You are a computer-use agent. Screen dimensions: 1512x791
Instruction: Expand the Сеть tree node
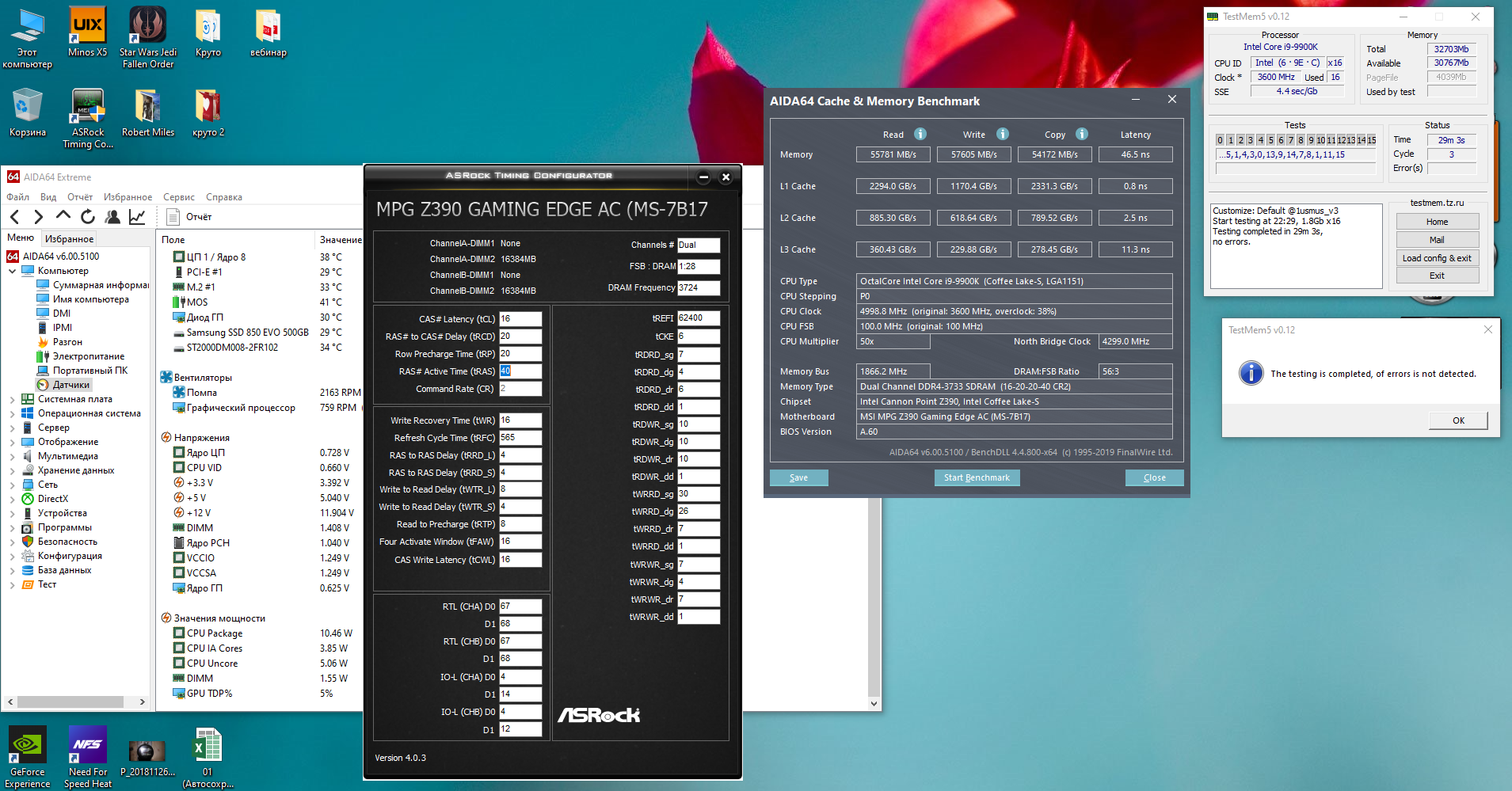(x=13, y=485)
